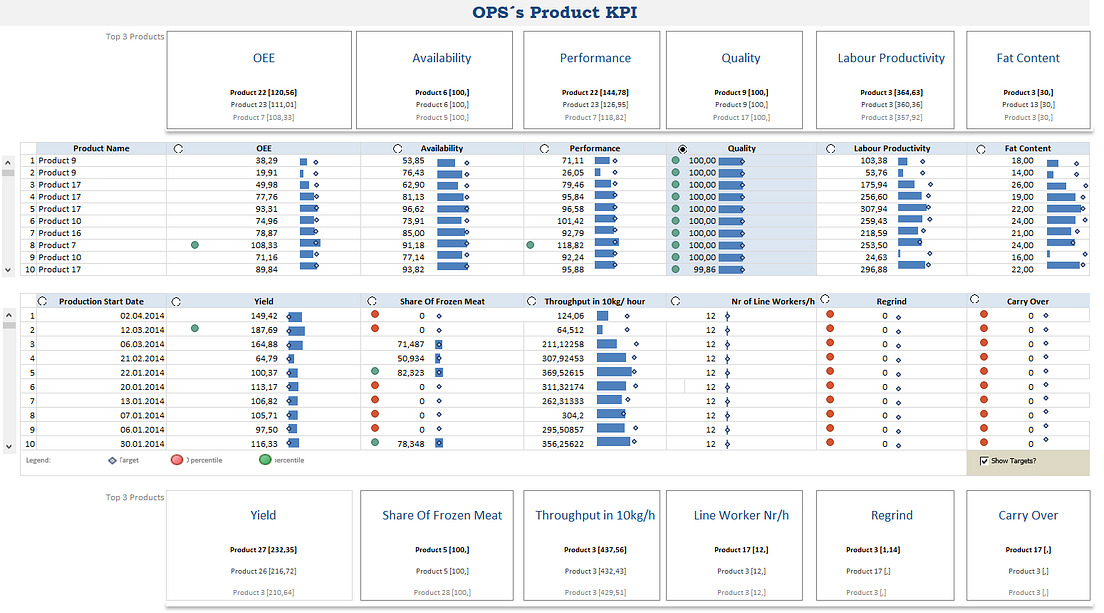Open the Yield top 3 products card
This screenshot has width=1104, height=613.
pyautogui.click(x=259, y=545)
